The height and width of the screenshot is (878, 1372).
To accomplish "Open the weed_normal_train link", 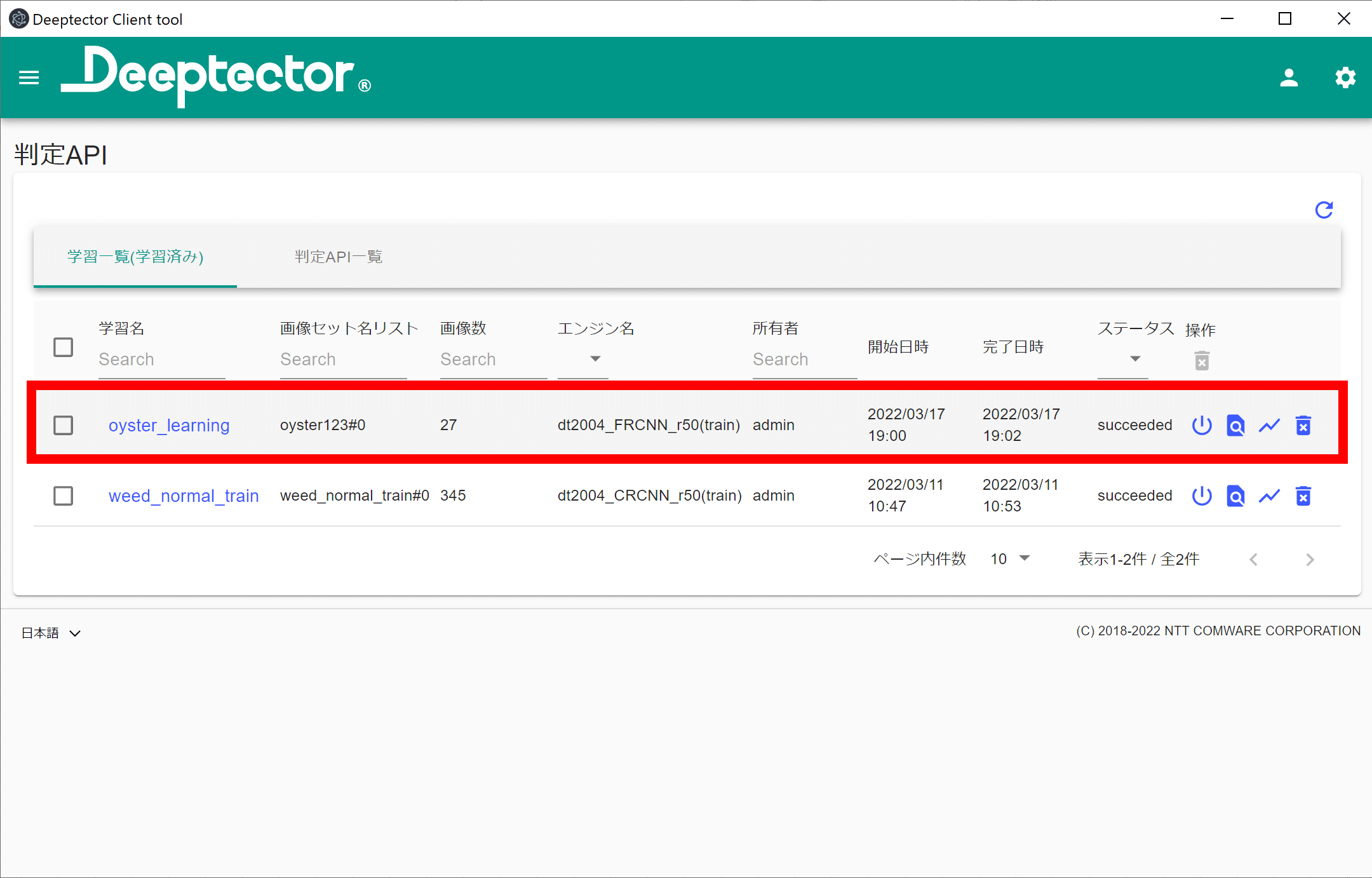I will tap(183, 496).
